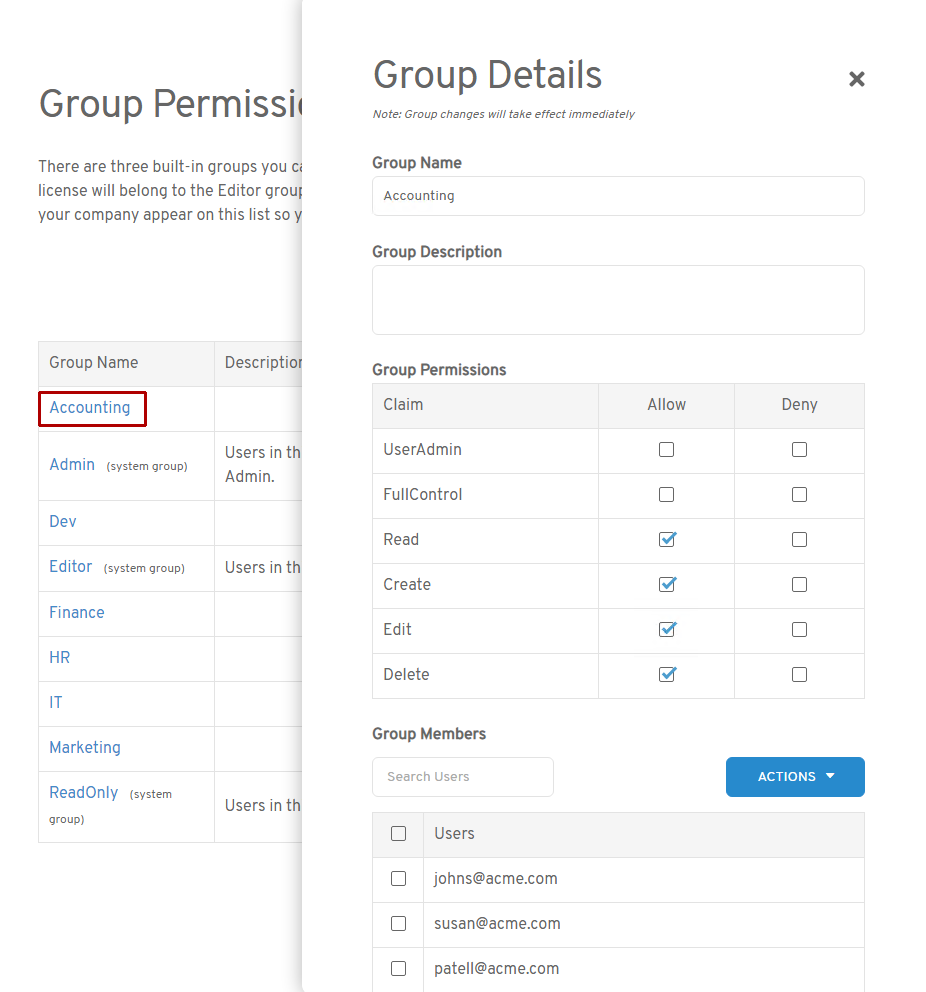Screen dimensions: 926x992
Task: Open the Actions dropdown menu
Action: coord(795,777)
